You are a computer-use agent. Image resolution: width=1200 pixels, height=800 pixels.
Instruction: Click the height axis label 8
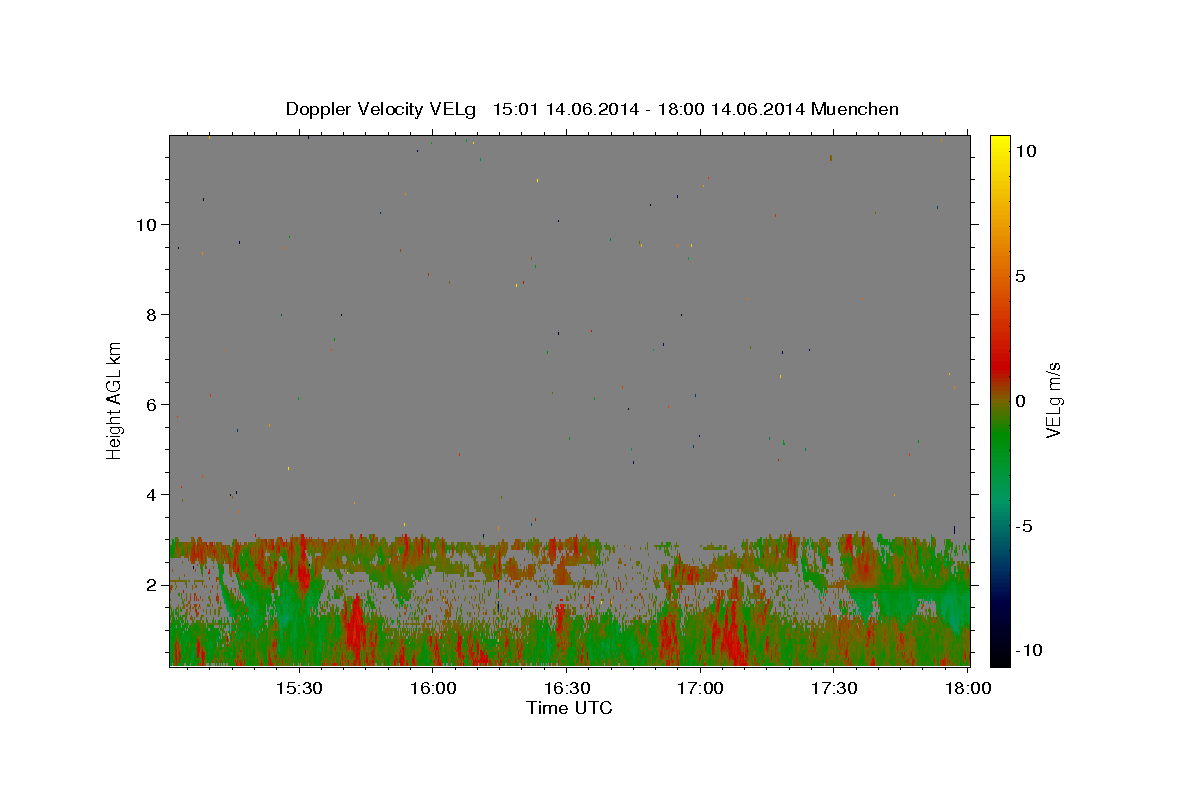tap(151, 315)
